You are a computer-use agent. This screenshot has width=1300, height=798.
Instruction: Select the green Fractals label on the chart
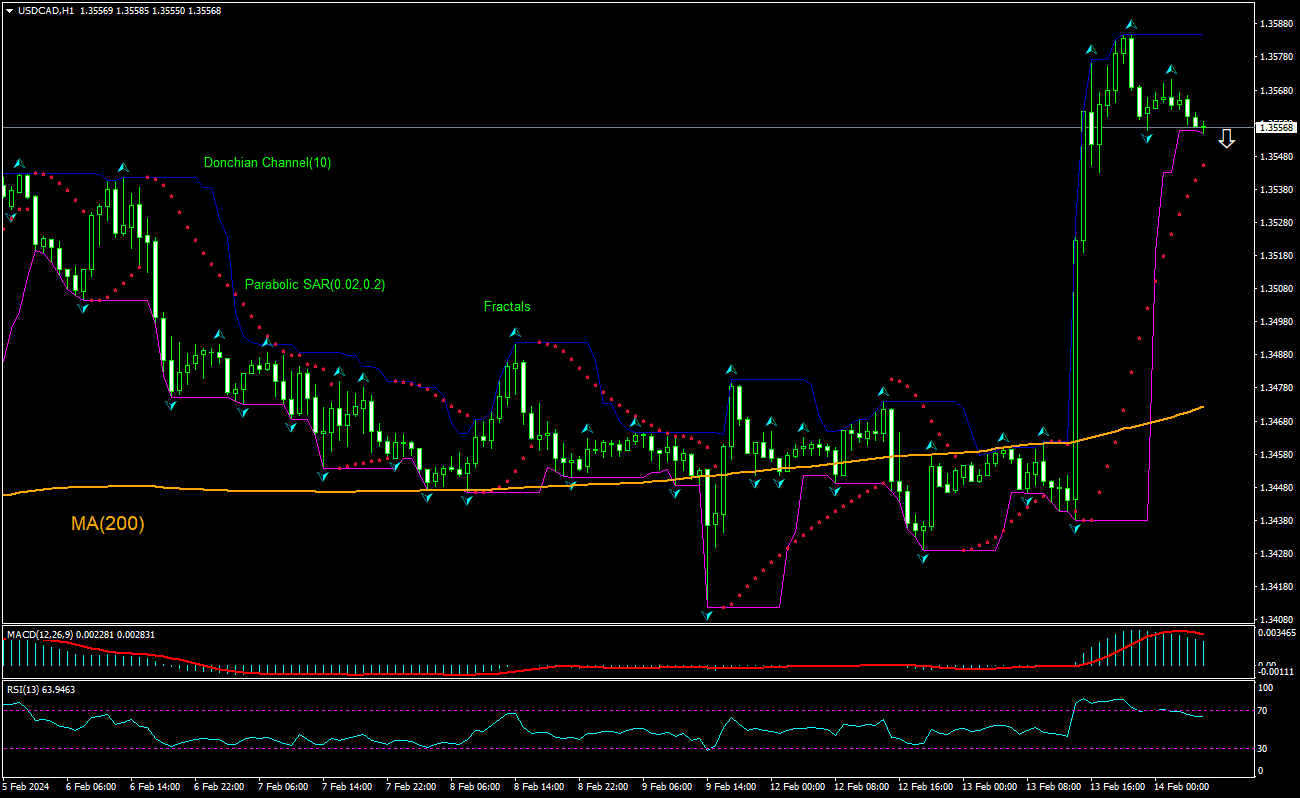coord(507,307)
